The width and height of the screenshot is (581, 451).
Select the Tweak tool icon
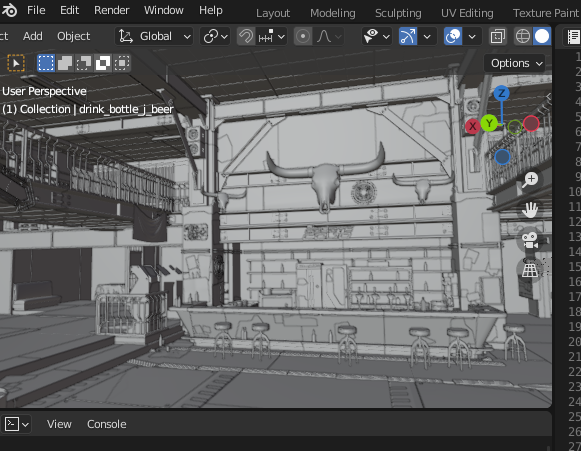click(x=16, y=63)
